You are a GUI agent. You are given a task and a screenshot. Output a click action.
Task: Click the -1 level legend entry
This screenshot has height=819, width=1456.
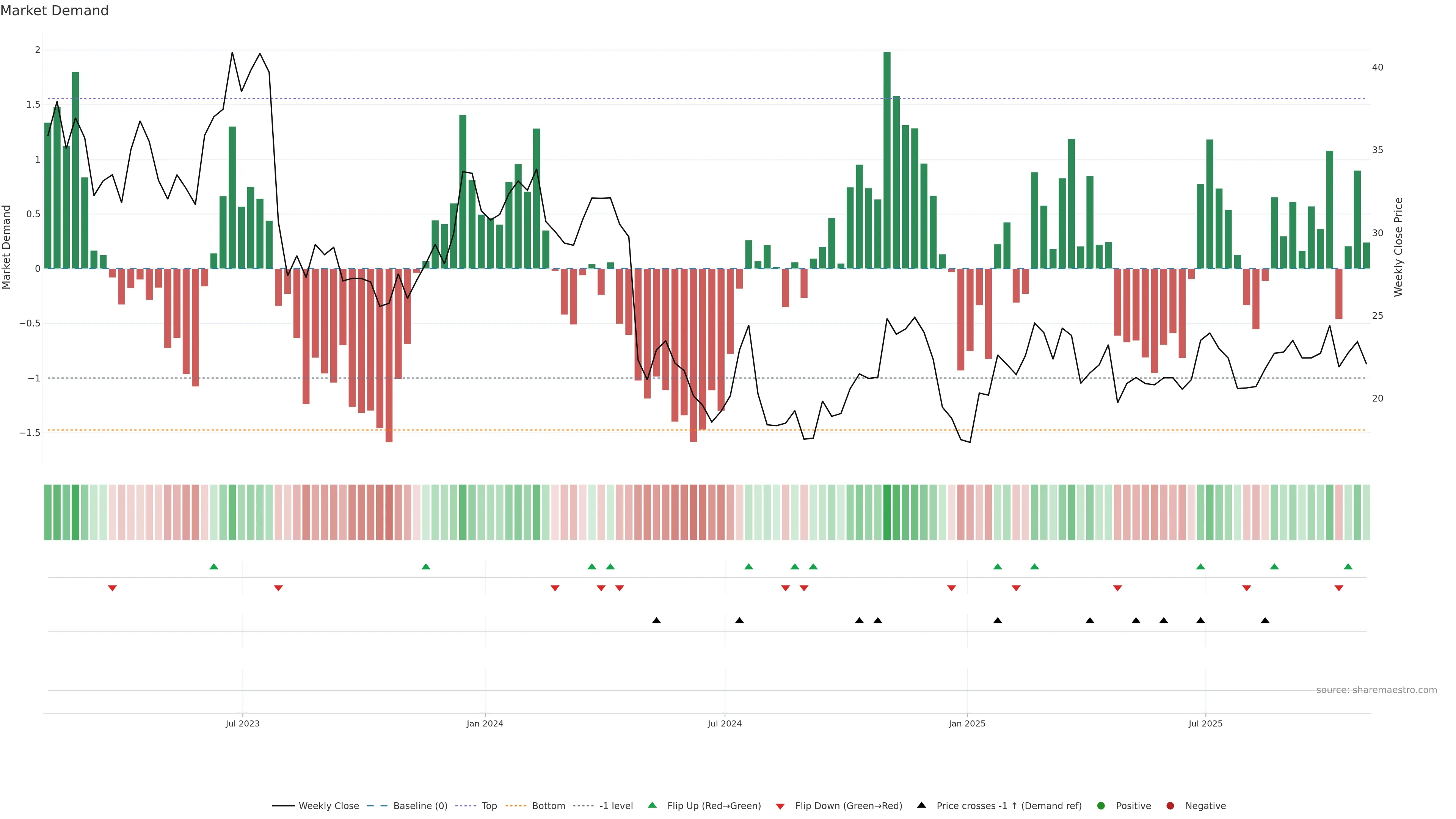click(615, 805)
